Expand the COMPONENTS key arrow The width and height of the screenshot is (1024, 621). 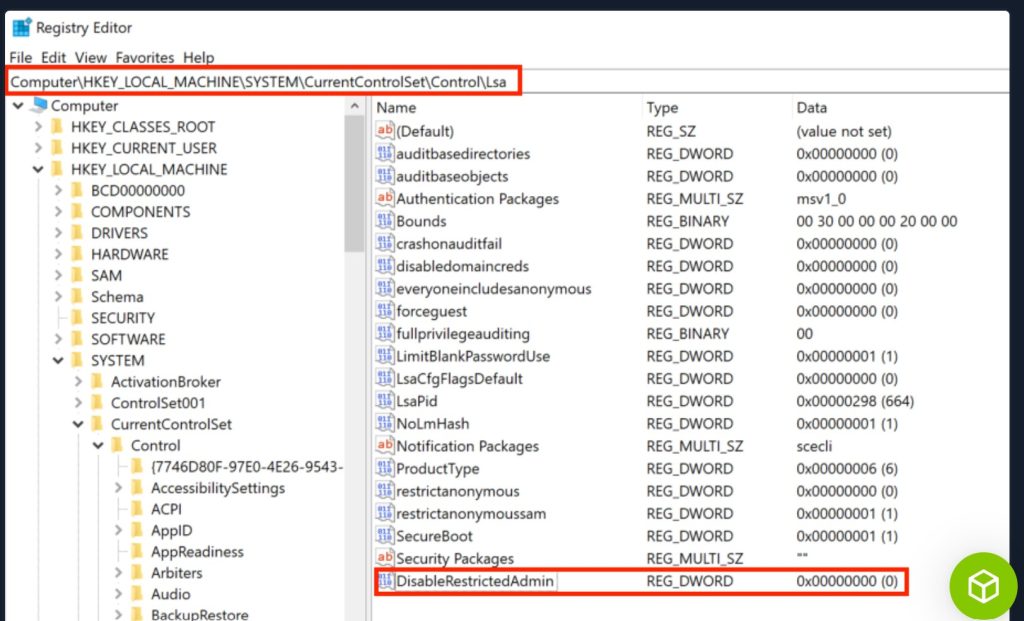pyautogui.click(x=58, y=212)
